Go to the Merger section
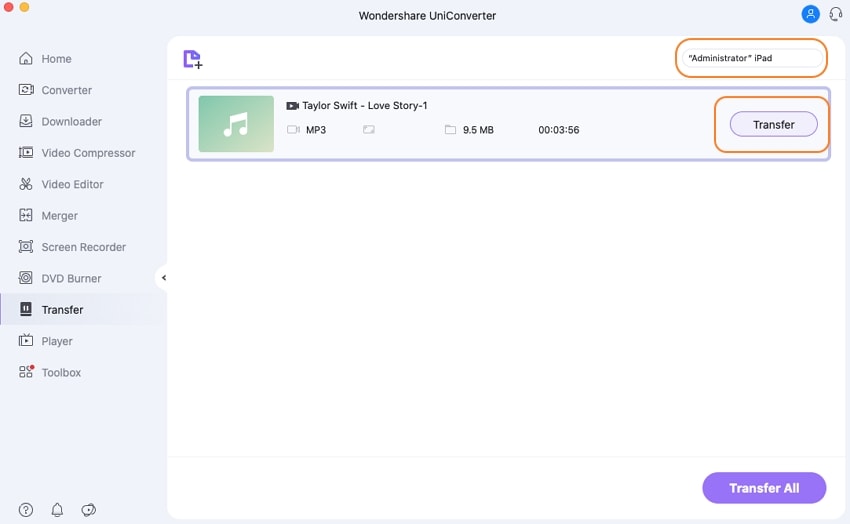 click(x=60, y=216)
